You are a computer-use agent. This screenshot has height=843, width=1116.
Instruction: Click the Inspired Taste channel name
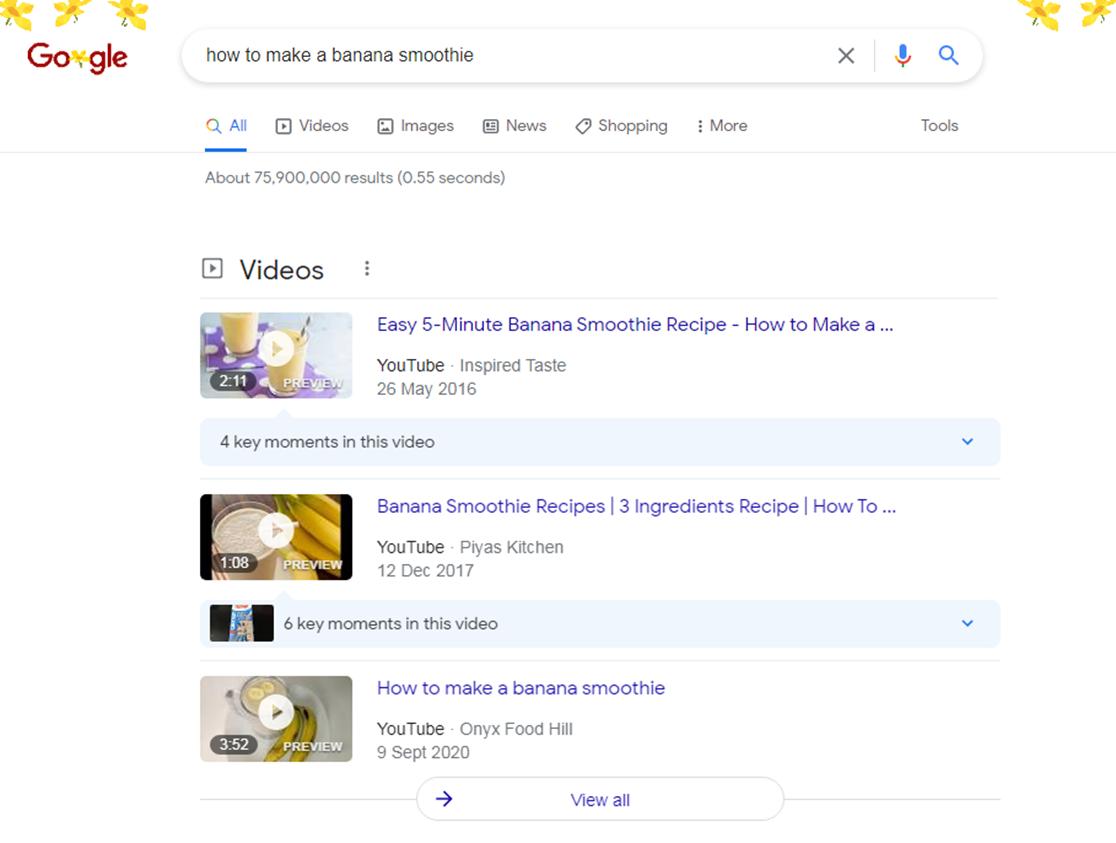coord(512,365)
